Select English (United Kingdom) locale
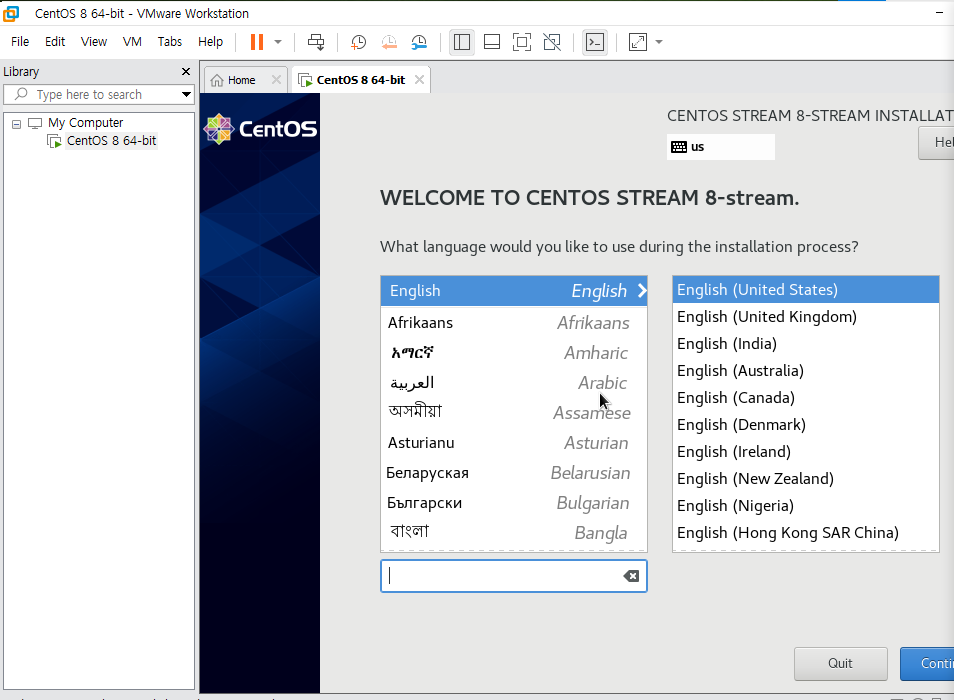This screenshot has height=700, width=954. [x=806, y=317]
